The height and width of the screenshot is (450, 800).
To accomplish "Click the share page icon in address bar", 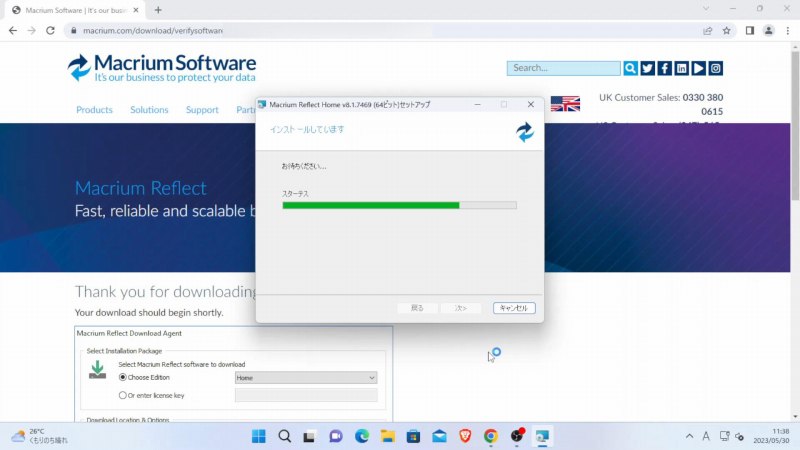I will 708,31.
